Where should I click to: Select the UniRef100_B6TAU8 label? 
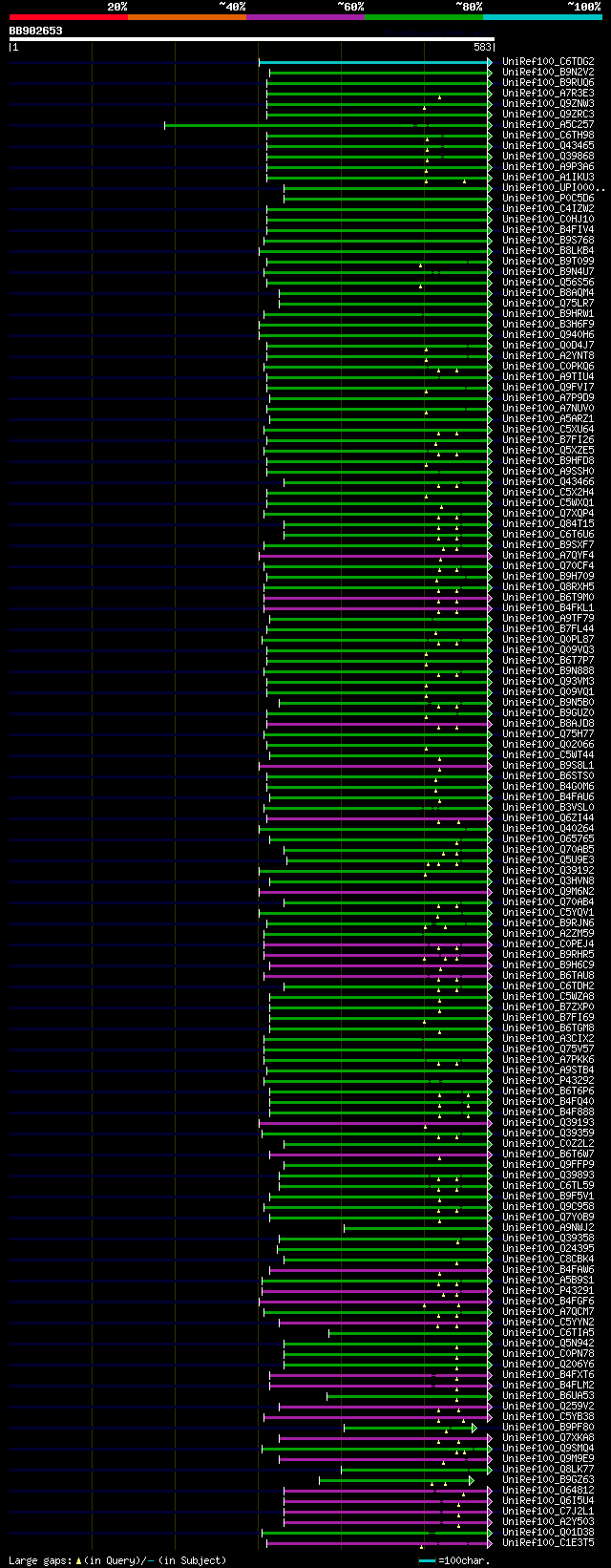point(548,975)
